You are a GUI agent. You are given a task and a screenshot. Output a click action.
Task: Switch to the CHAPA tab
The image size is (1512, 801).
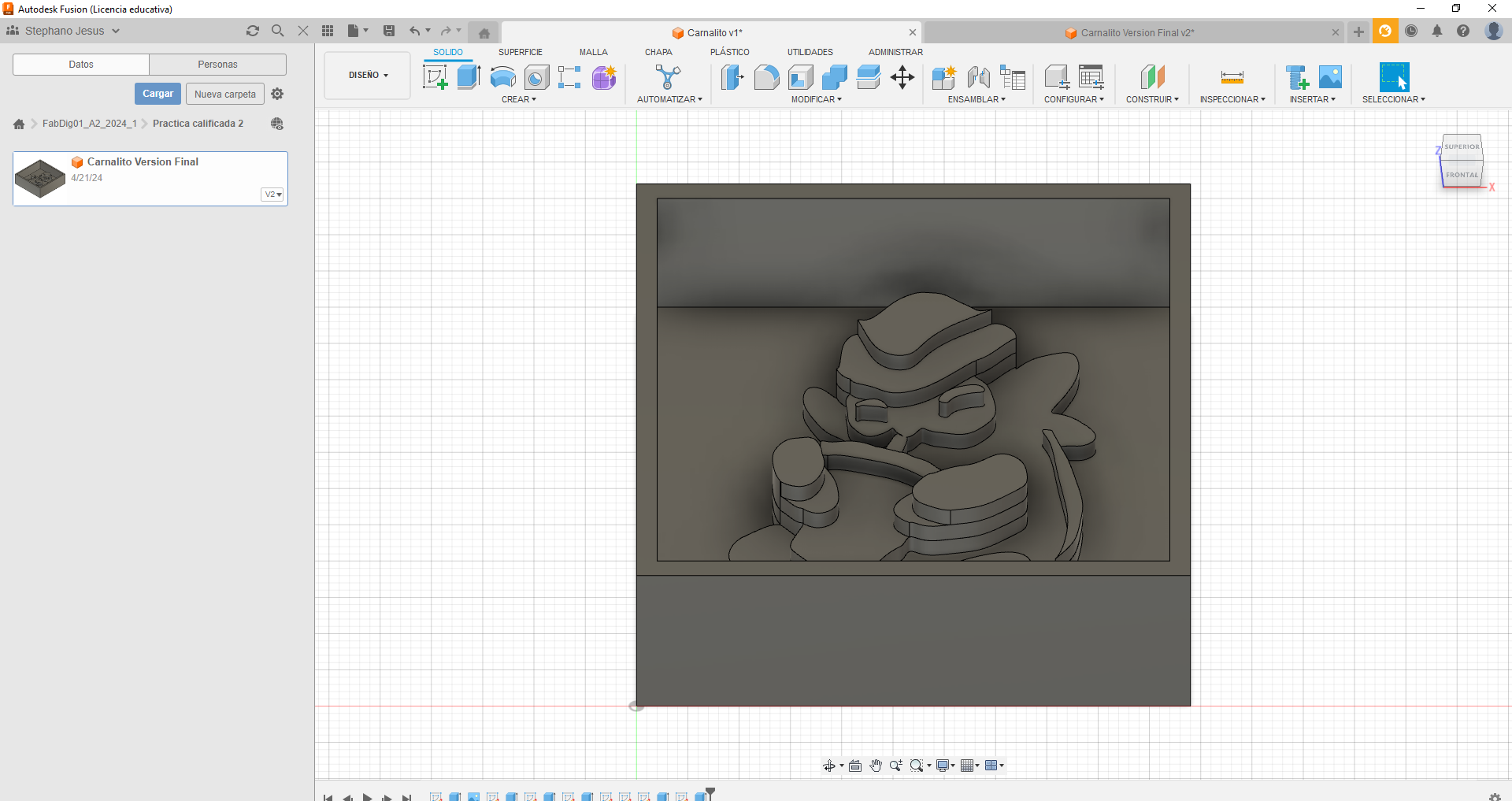coord(658,52)
